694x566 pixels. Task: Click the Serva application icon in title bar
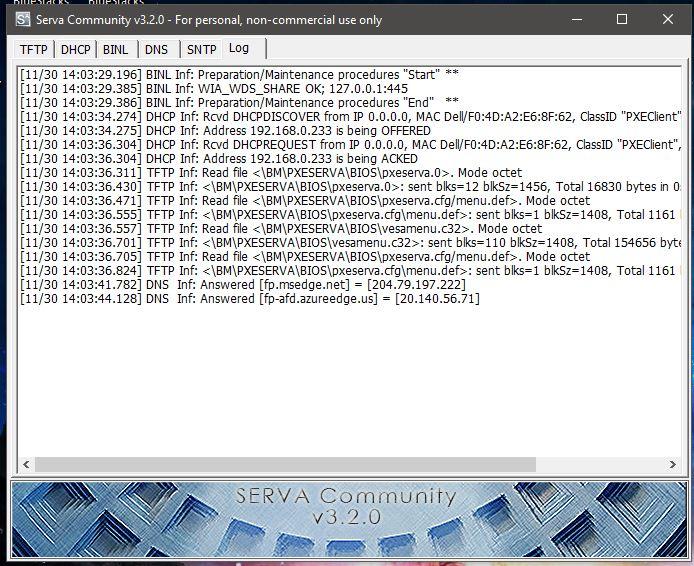[23, 19]
